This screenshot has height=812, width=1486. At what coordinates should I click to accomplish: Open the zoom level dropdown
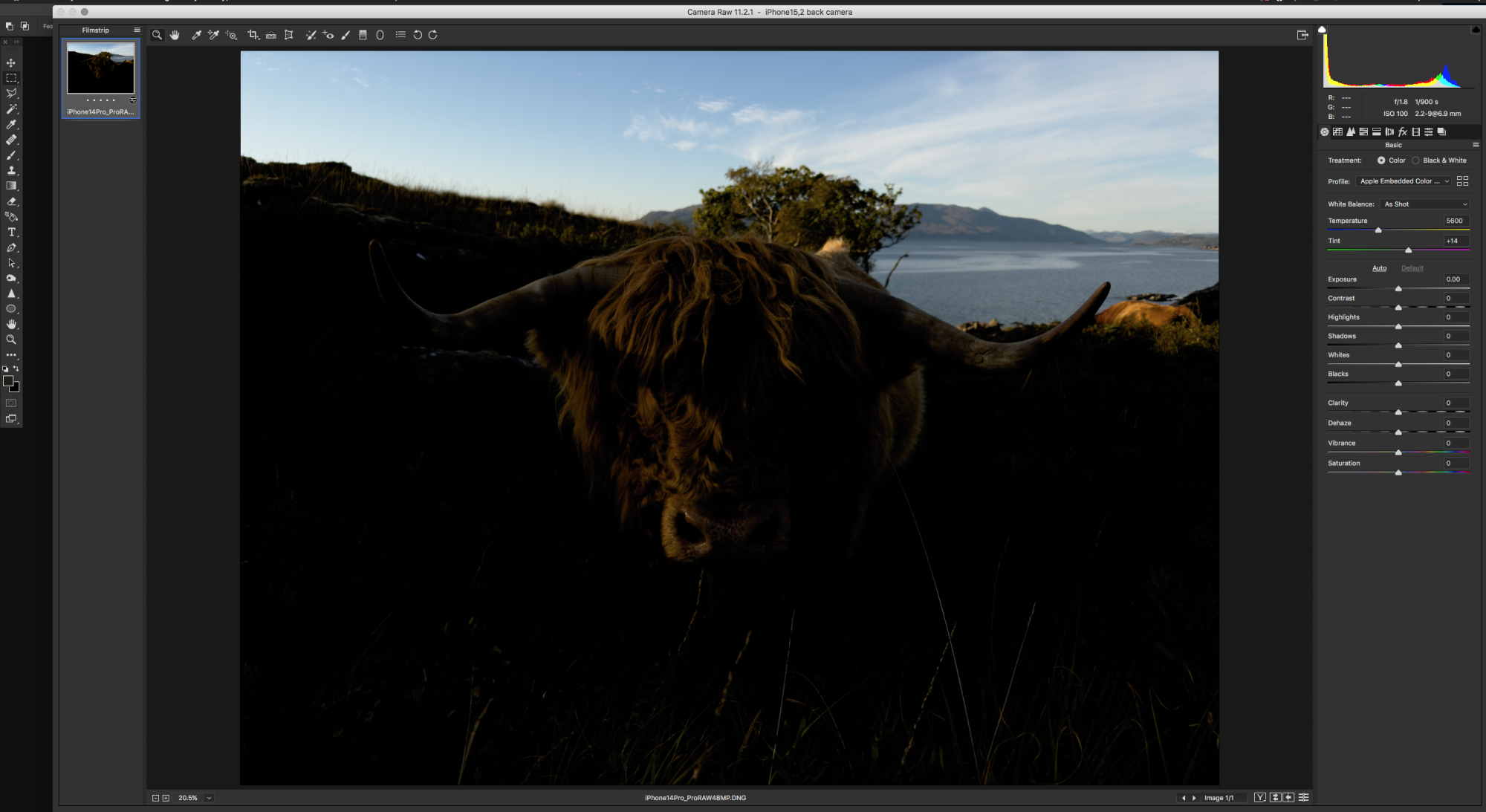[x=209, y=798]
